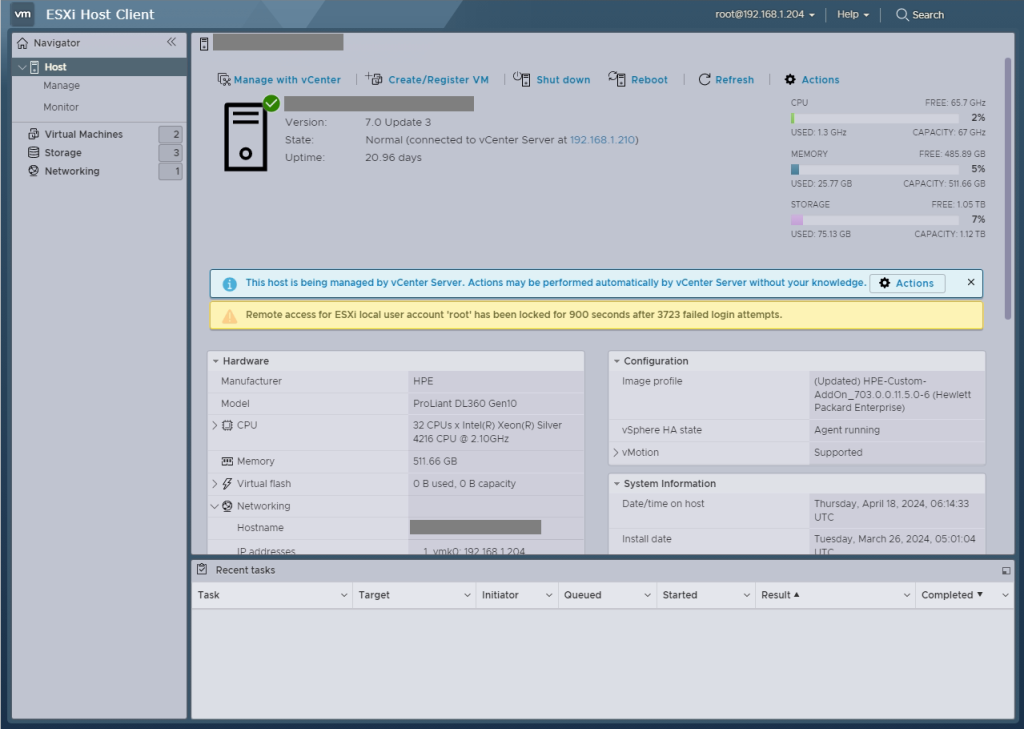This screenshot has width=1024, height=729.
Task: Collapse the Navigator panel using the double-chevron
Action: pyautogui.click(x=171, y=42)
